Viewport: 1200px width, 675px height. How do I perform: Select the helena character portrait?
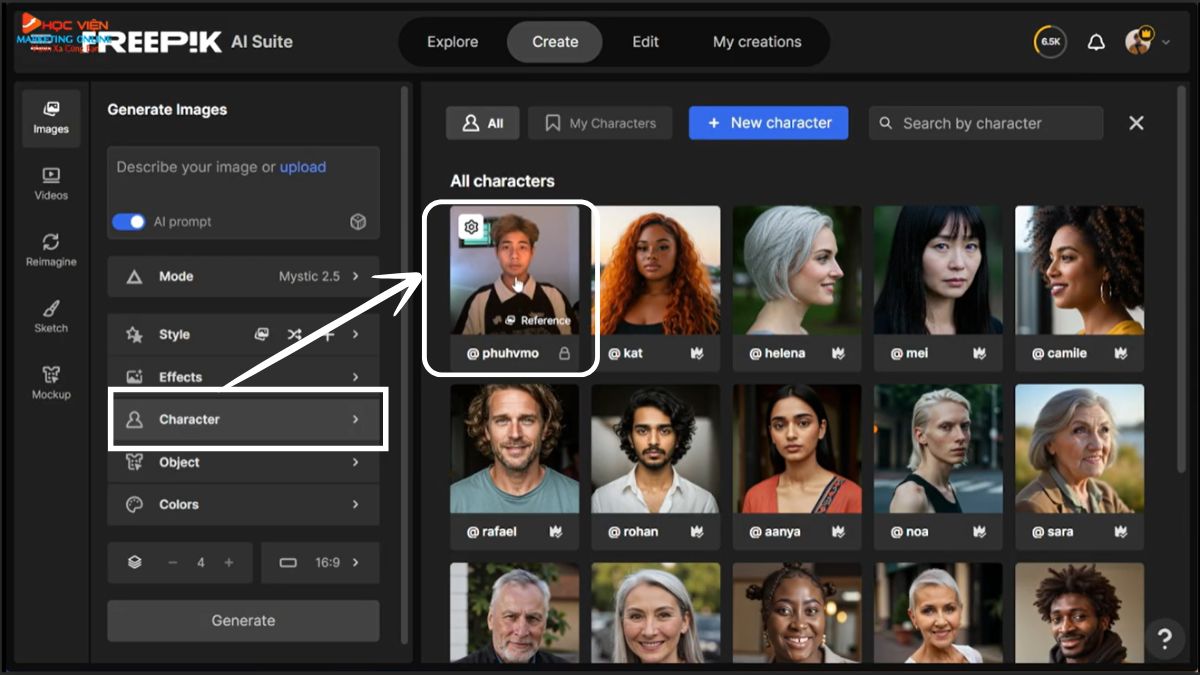pyautogui.click(x=797, y=270)
